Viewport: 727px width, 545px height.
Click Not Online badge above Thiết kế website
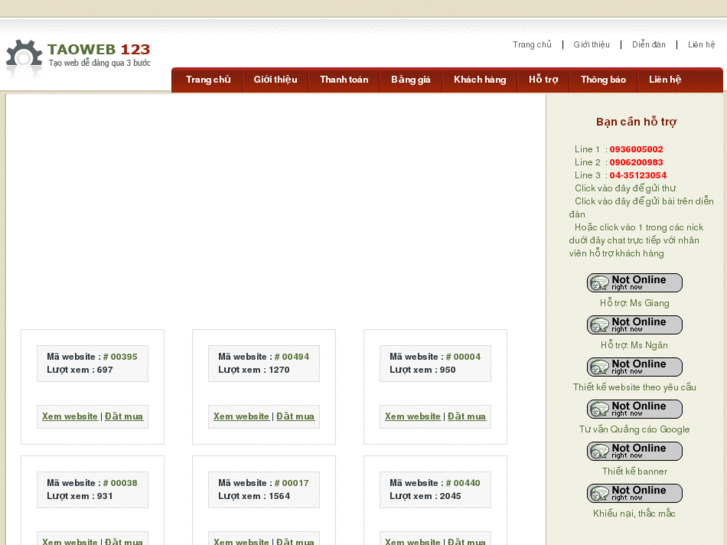coord(634,367)
